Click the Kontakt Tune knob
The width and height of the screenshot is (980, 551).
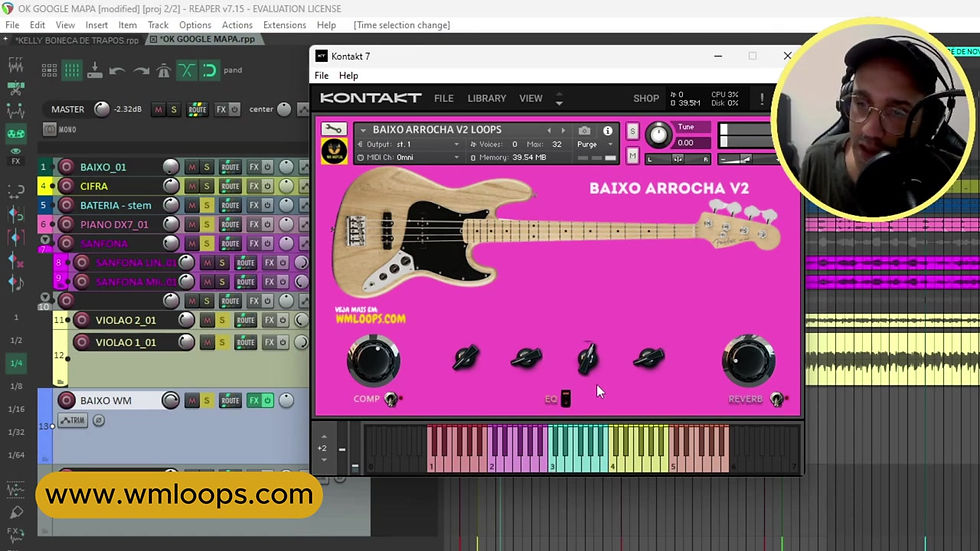click(658, 134)
